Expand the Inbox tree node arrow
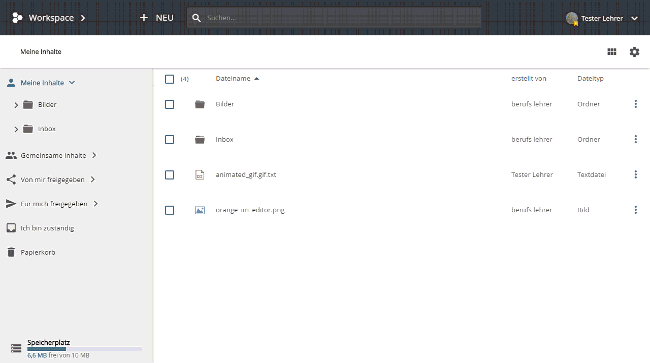Screen dimensions: 650x363 click(16, 129)
